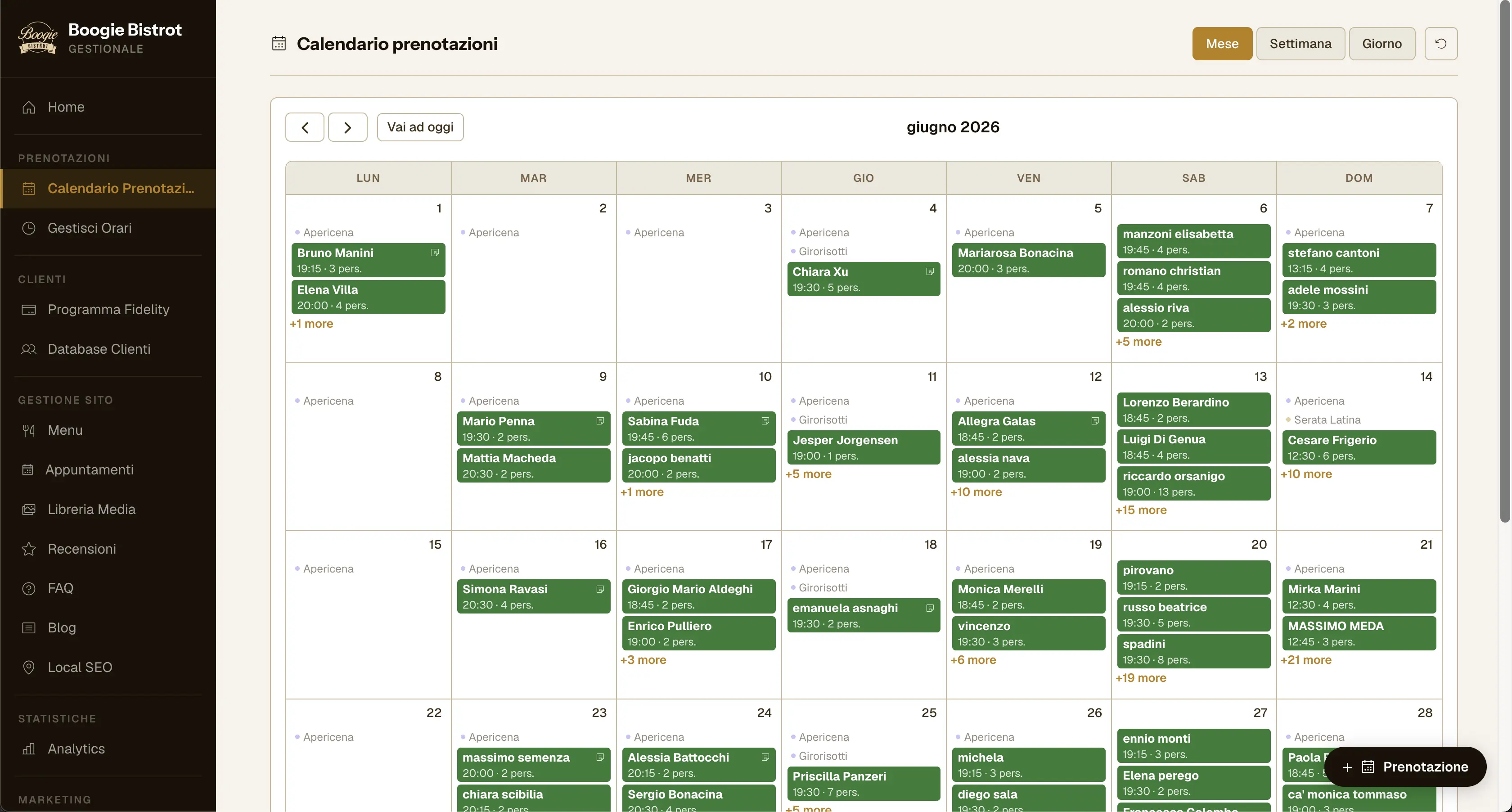
Task: Switch to Mese view
Action: point(1222,44)
